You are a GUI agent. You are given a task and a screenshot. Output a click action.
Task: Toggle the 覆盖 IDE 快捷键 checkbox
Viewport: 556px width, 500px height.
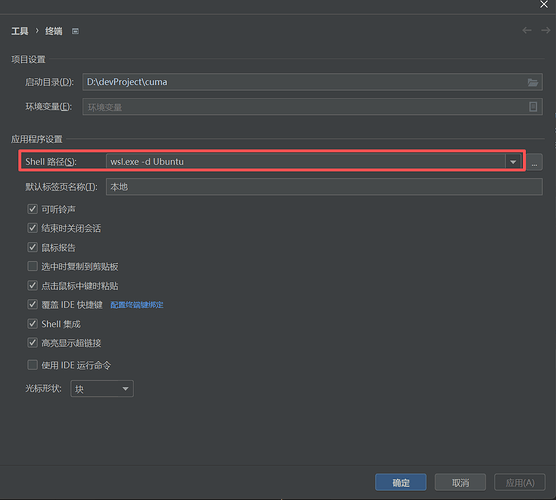click(x=32, y=304)
